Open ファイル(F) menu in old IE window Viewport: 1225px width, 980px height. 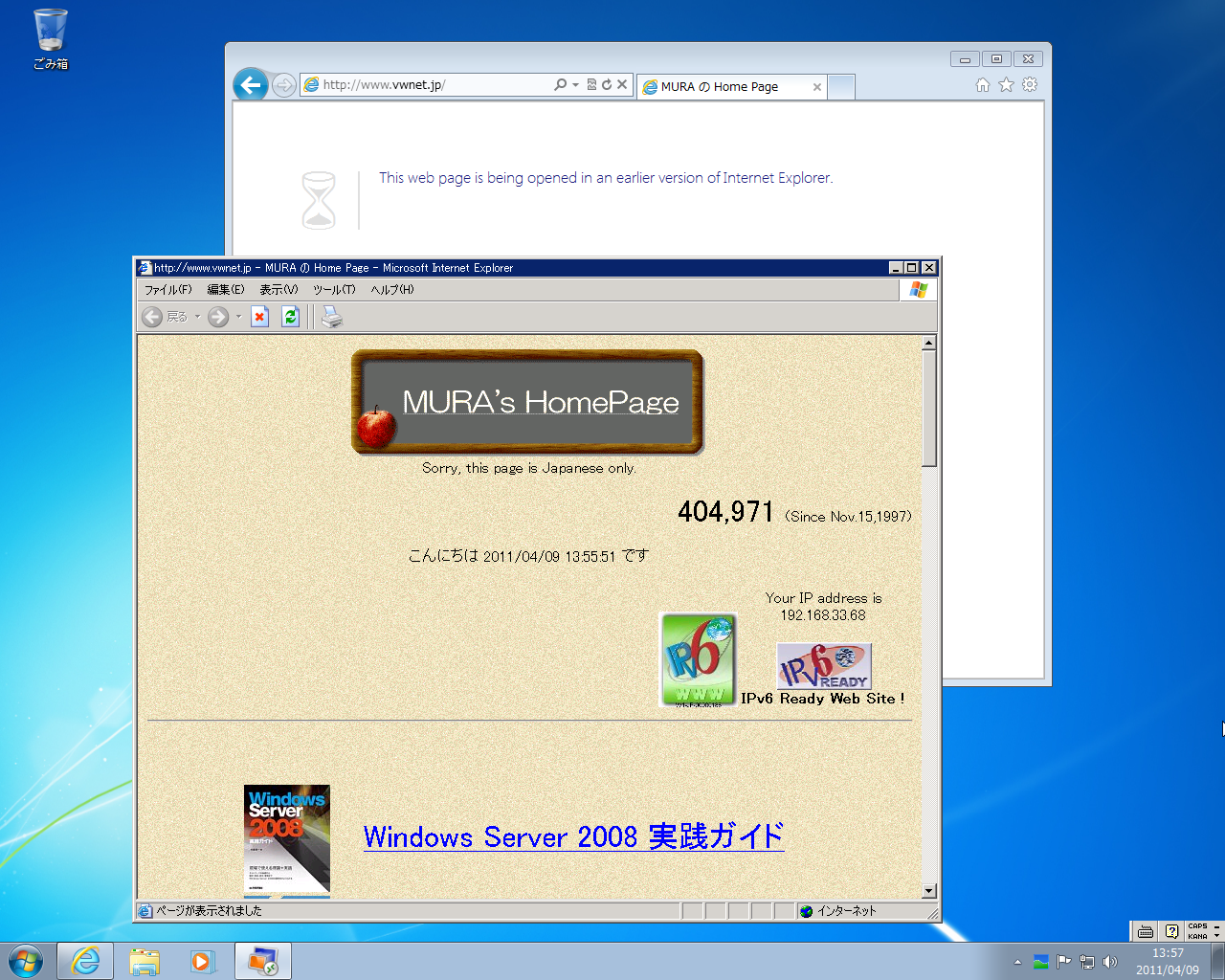click(167, 289)
